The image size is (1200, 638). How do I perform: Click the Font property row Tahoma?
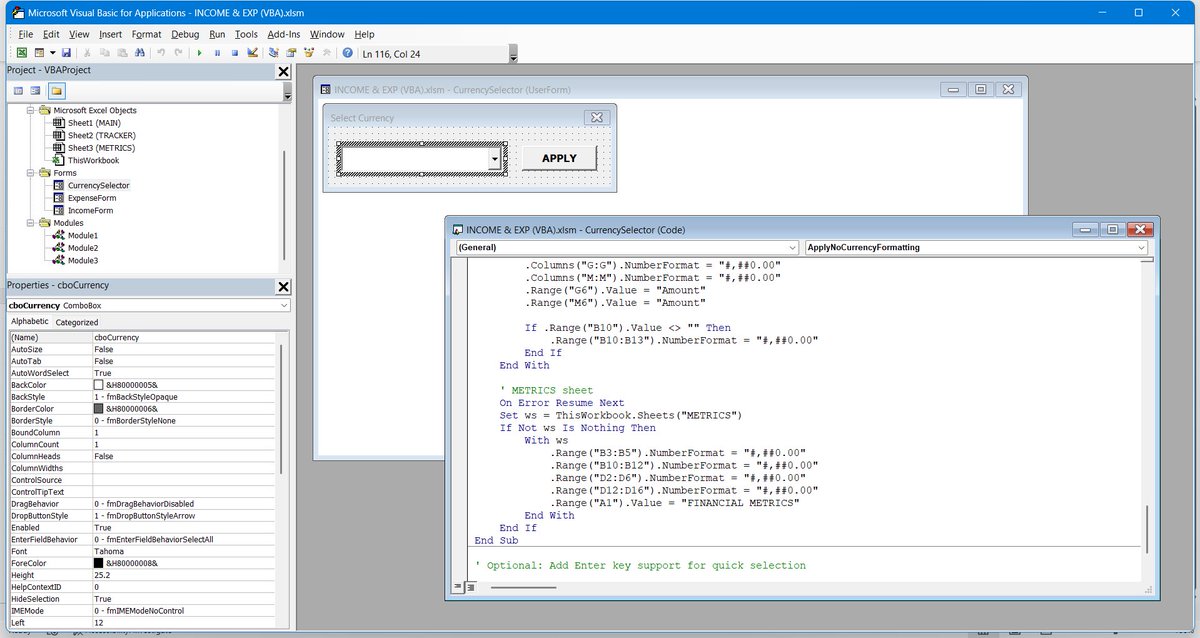(x=141, y=551)
